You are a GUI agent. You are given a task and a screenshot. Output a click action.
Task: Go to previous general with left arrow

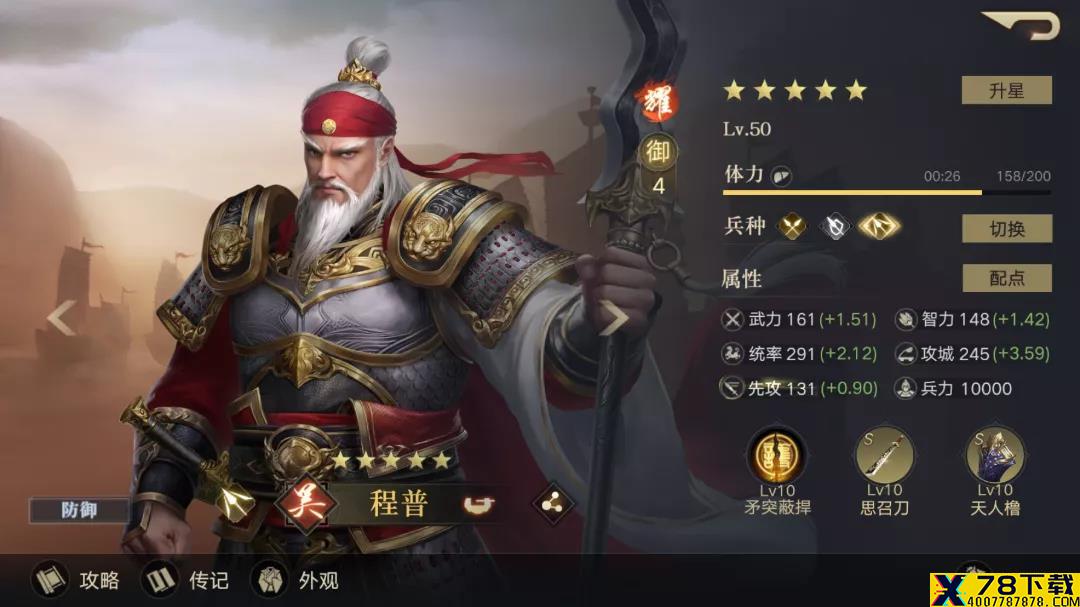[x=62, y=318]
